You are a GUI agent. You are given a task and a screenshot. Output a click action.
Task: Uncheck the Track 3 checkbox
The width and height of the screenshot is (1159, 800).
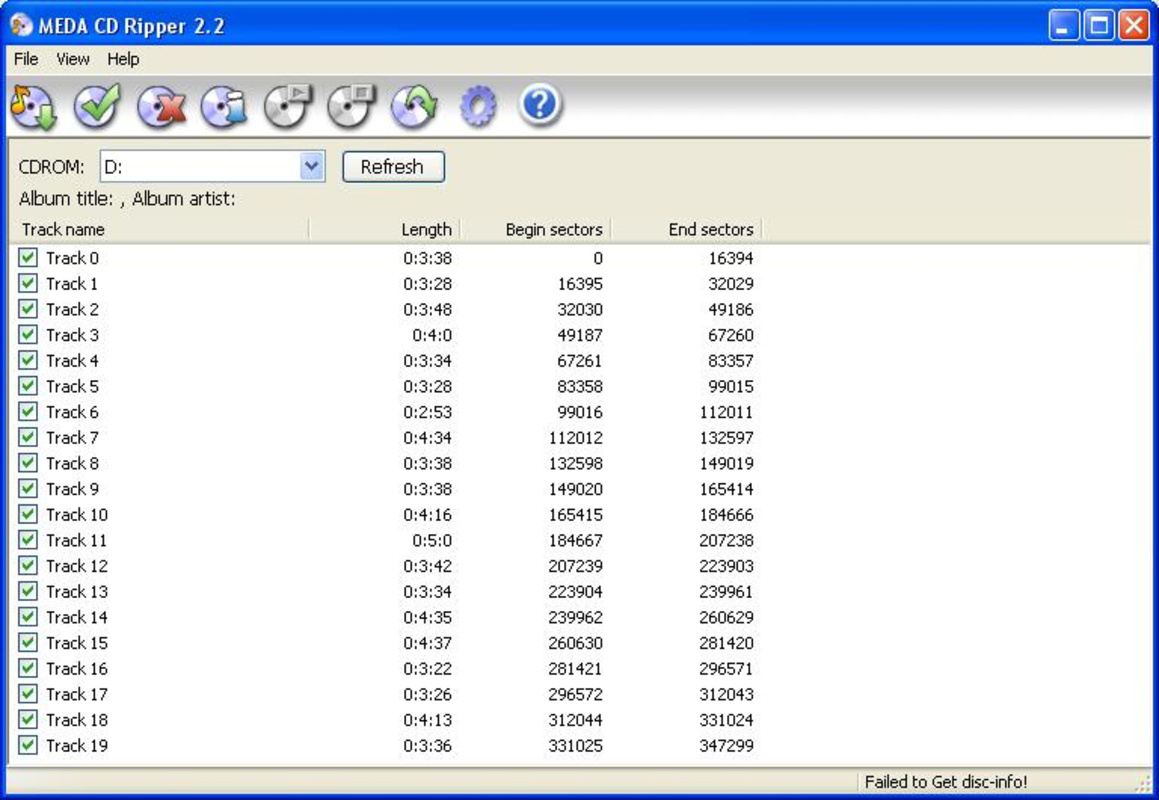[x=28, y=334]
